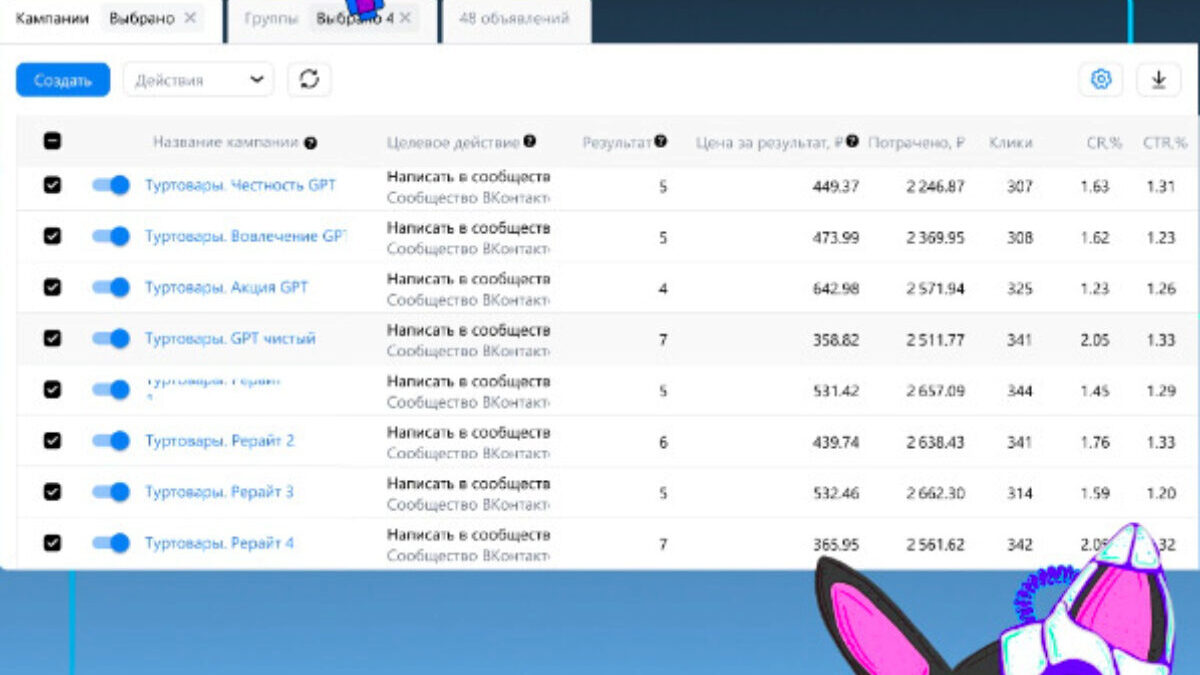Click the refresh icon next to Действия
Image resolution: width=1200 pixels, height=675 pixels.
(x=309, y=80)
